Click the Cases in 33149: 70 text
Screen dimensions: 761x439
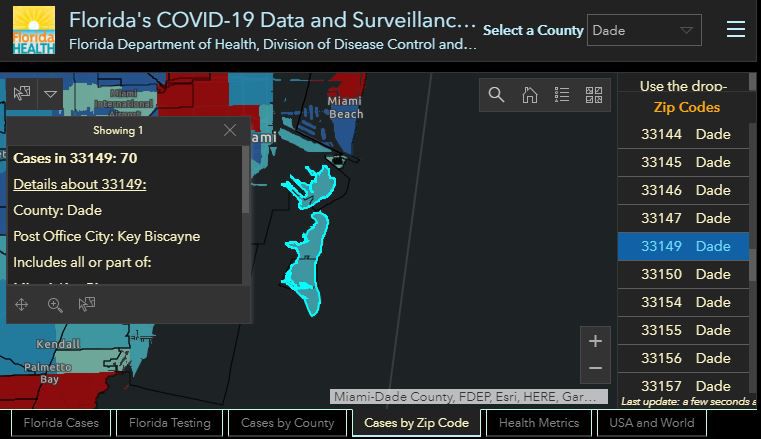[x=75, y=158]
